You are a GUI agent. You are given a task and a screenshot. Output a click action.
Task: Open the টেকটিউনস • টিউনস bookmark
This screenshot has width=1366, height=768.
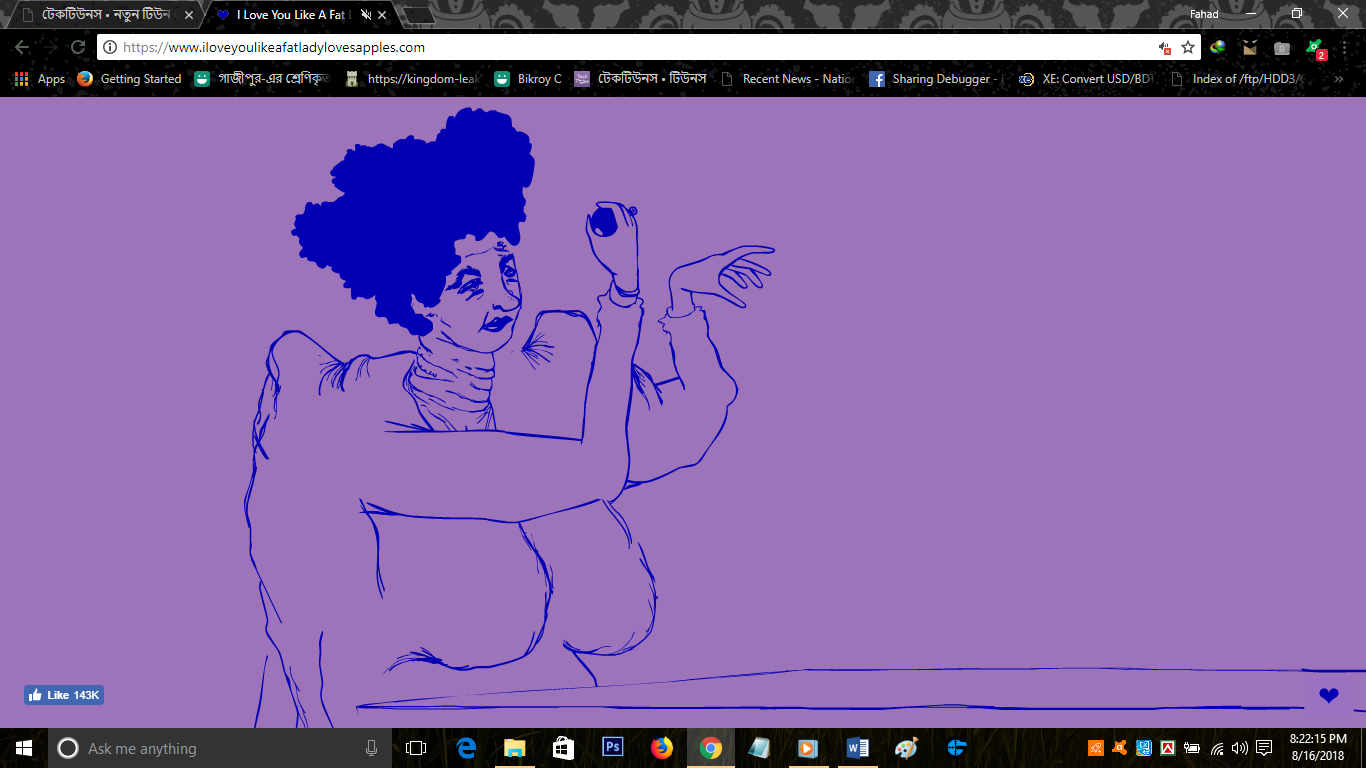[x=641, y=79]
